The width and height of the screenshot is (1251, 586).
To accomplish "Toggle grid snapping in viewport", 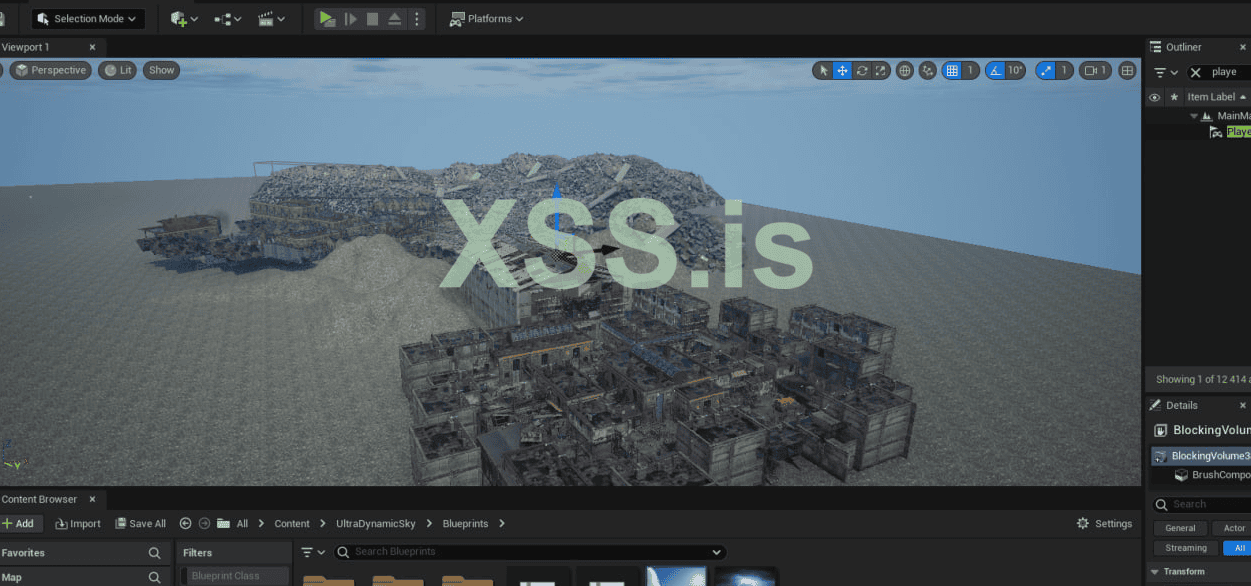I will point(952,70).
